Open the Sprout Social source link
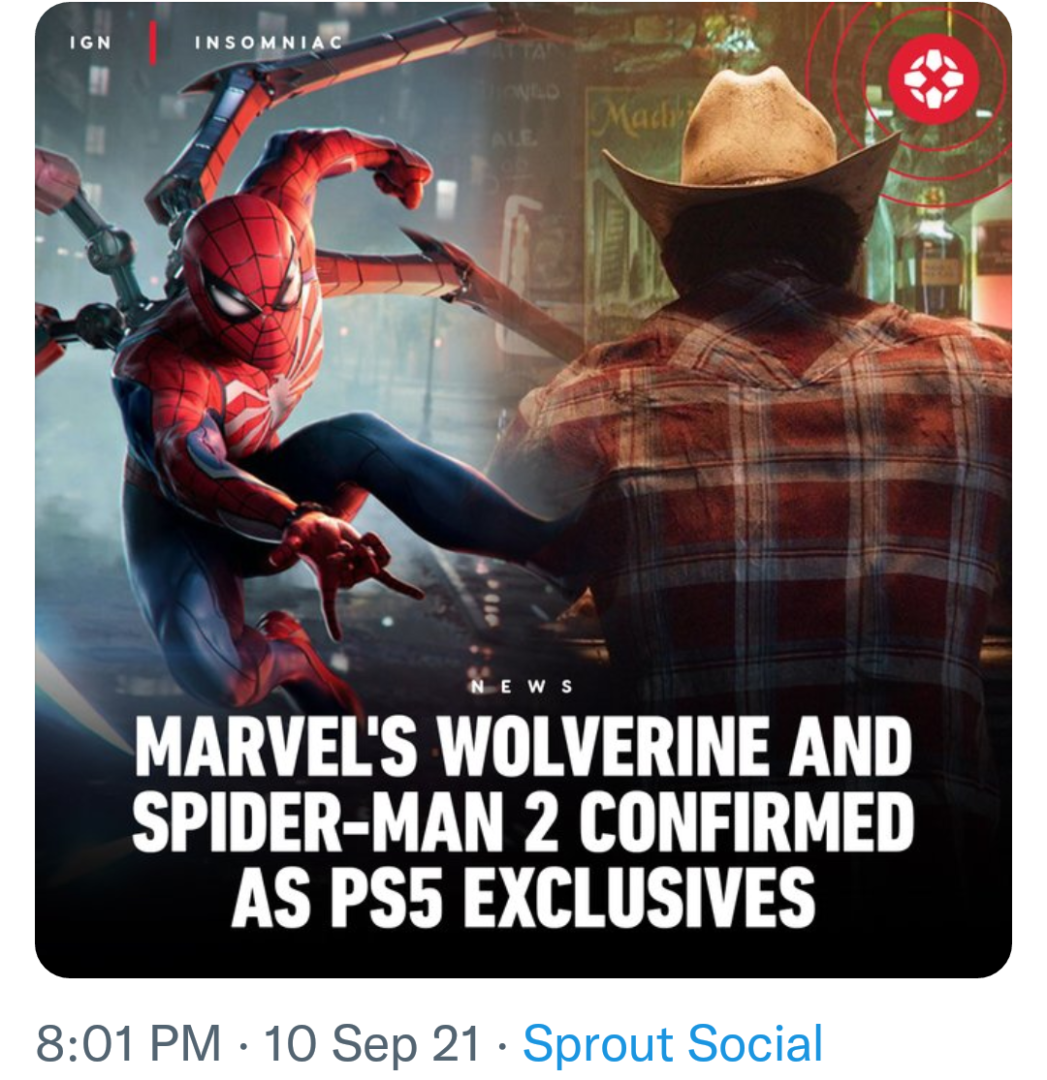Viewport: 1047px width, 1080px height. tap(672, 1044)
